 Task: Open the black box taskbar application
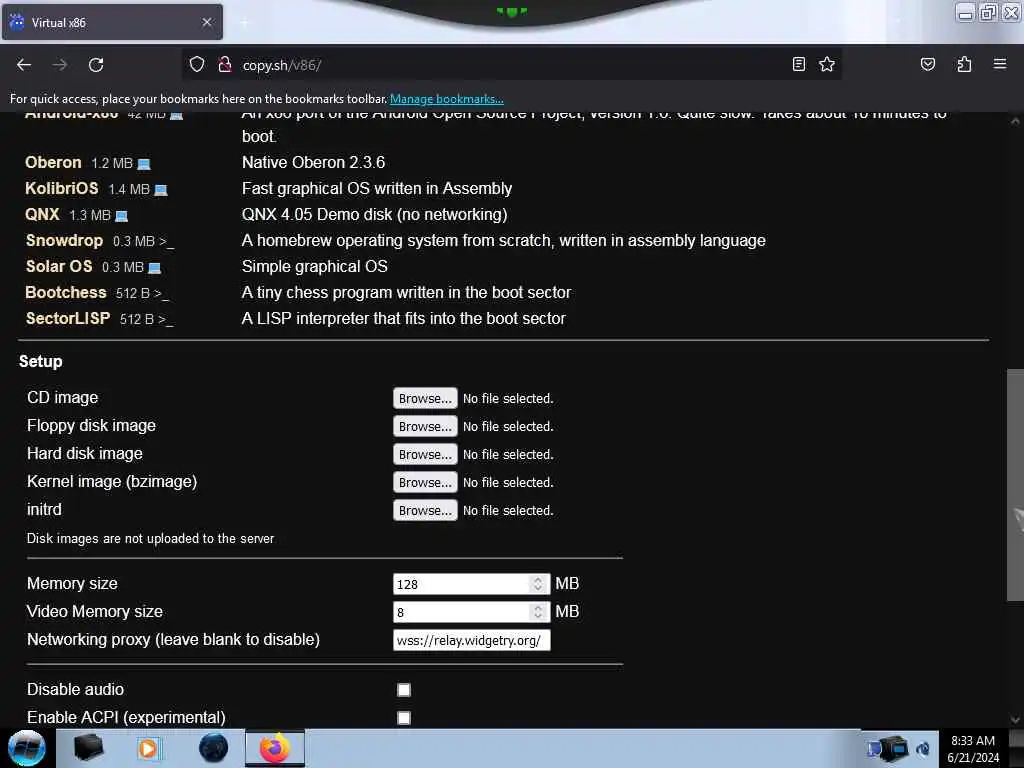click(88, 748)
